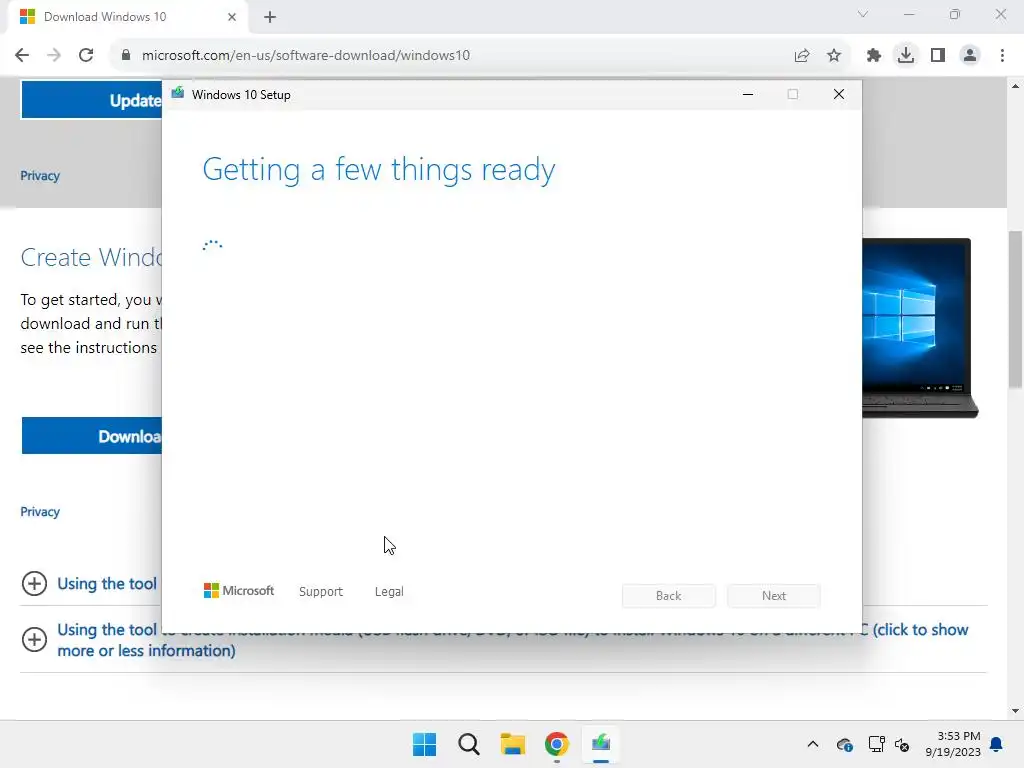This screenshot has width=1024, height=768.
Task: Open a new Chrome tab
Action: point(270,17)
